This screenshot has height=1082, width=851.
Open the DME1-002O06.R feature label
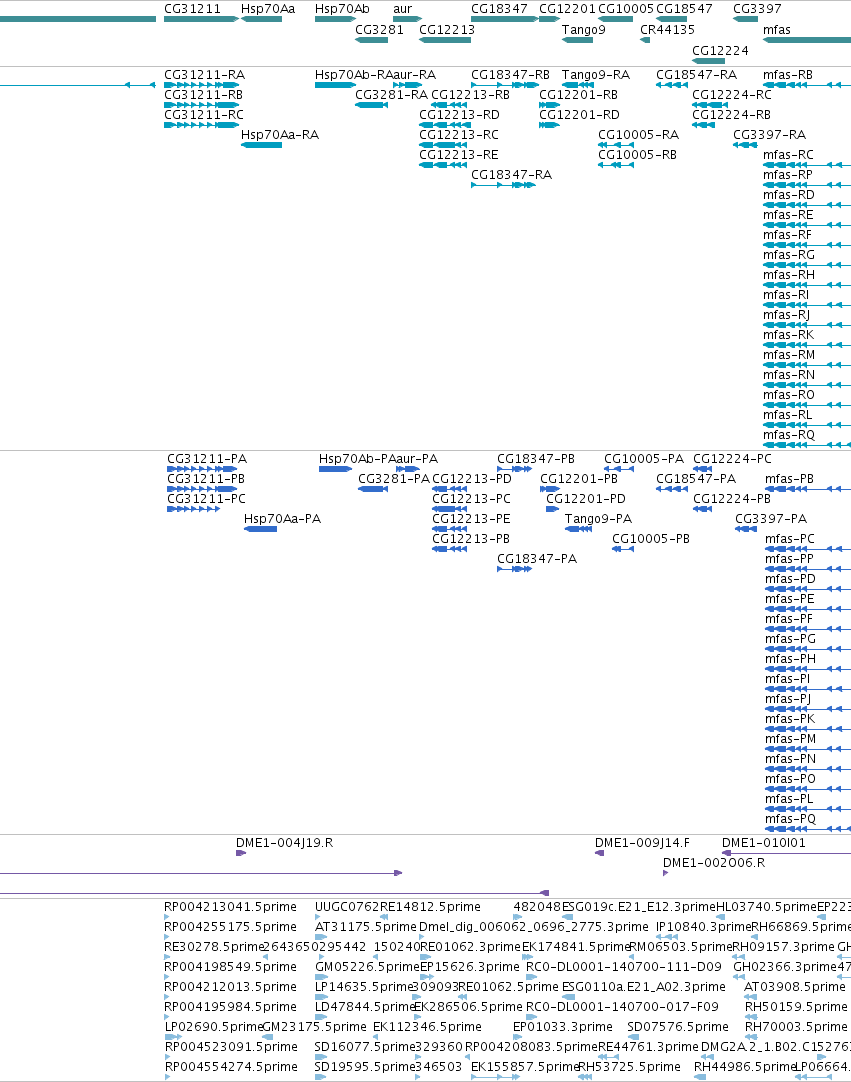714,863
